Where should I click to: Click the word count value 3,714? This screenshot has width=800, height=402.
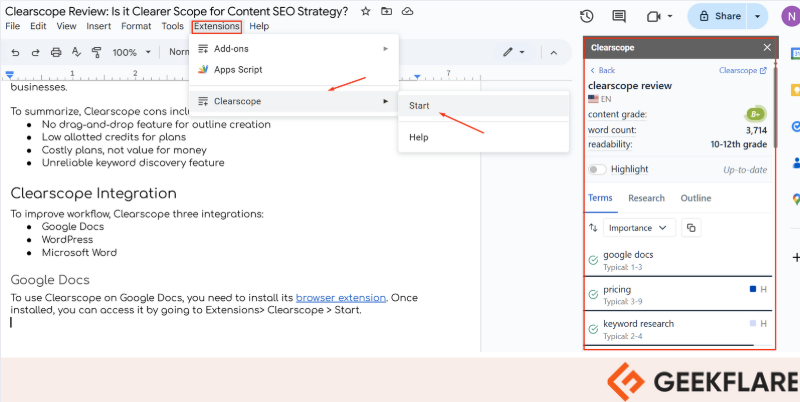(x=756, y=130)
